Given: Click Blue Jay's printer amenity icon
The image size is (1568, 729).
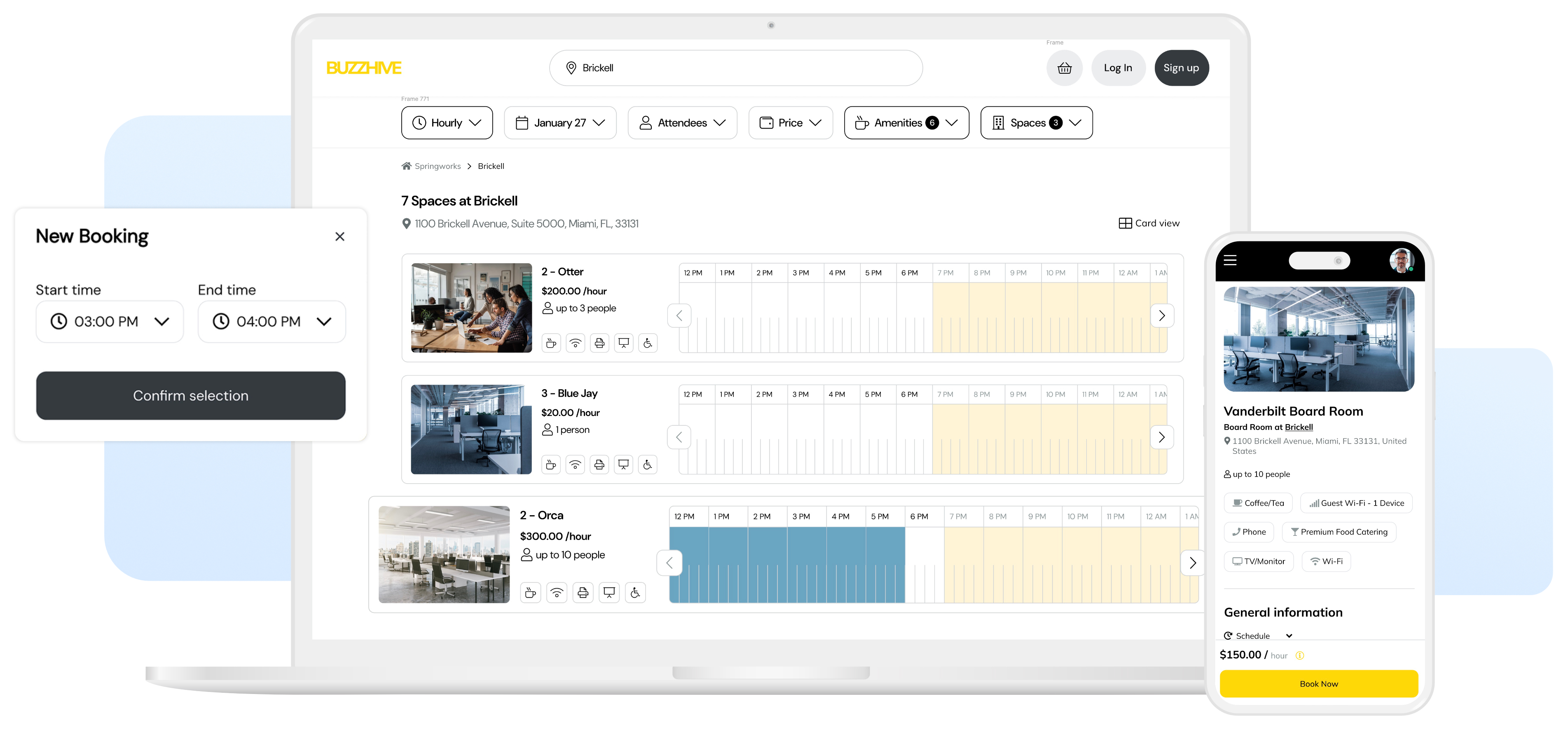Looking at the screenshot, I should pos(599,465).
